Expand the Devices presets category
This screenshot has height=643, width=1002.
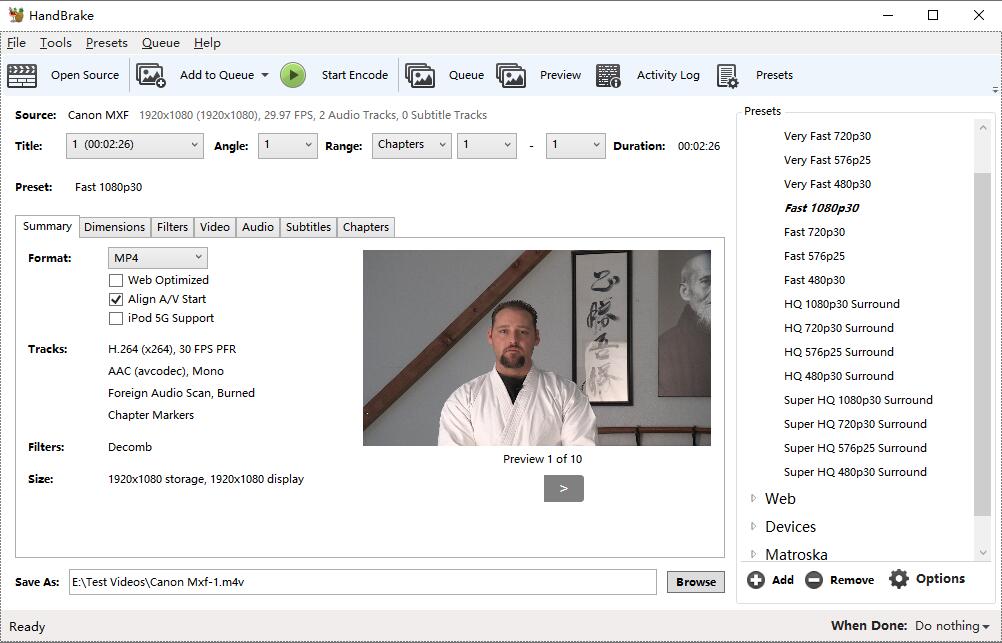click(x=753, y=526)
